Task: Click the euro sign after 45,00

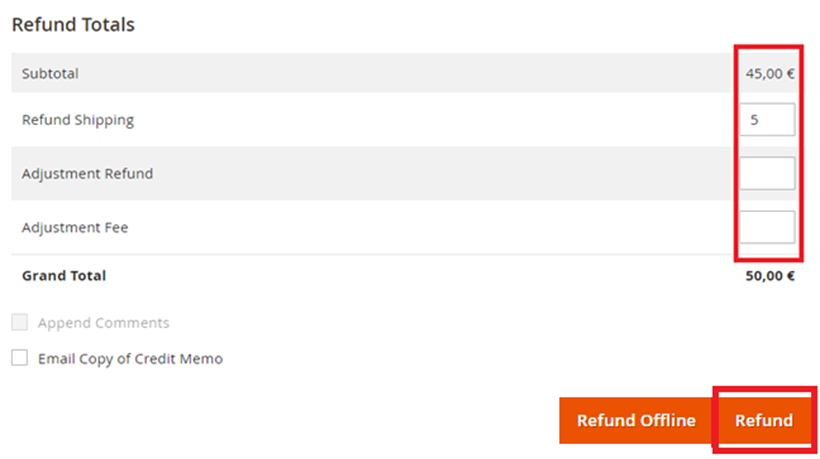Action: tap(789, 74)
